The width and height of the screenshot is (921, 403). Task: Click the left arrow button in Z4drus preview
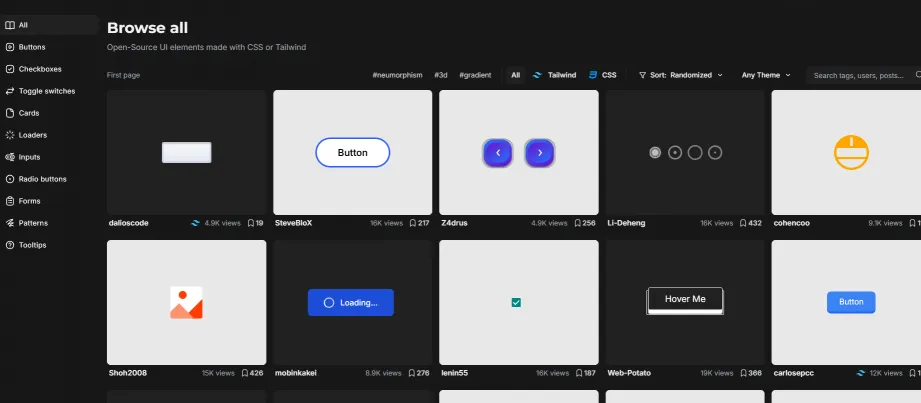click(498, 153)
